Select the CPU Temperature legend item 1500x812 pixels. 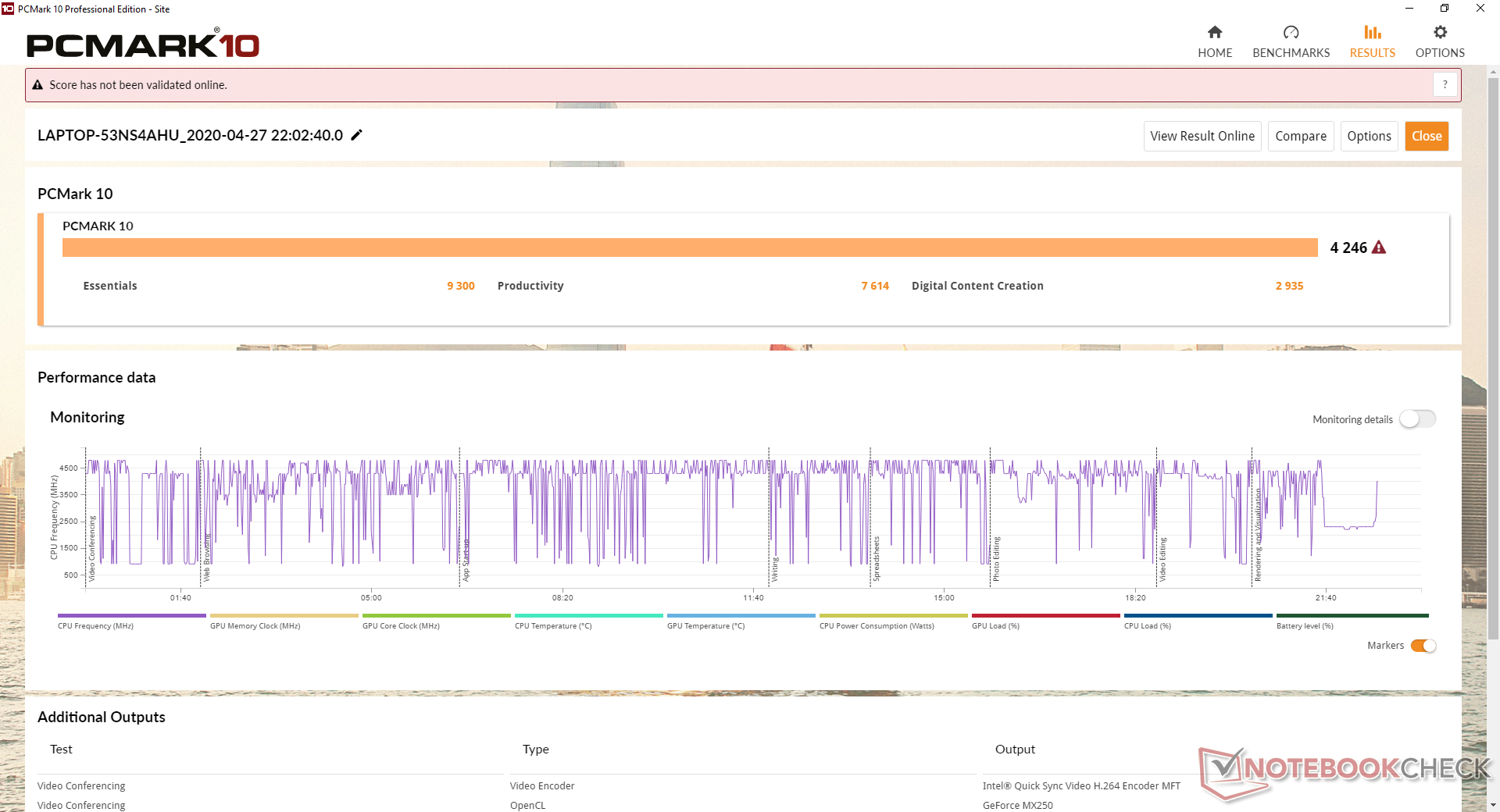(553, 626)
